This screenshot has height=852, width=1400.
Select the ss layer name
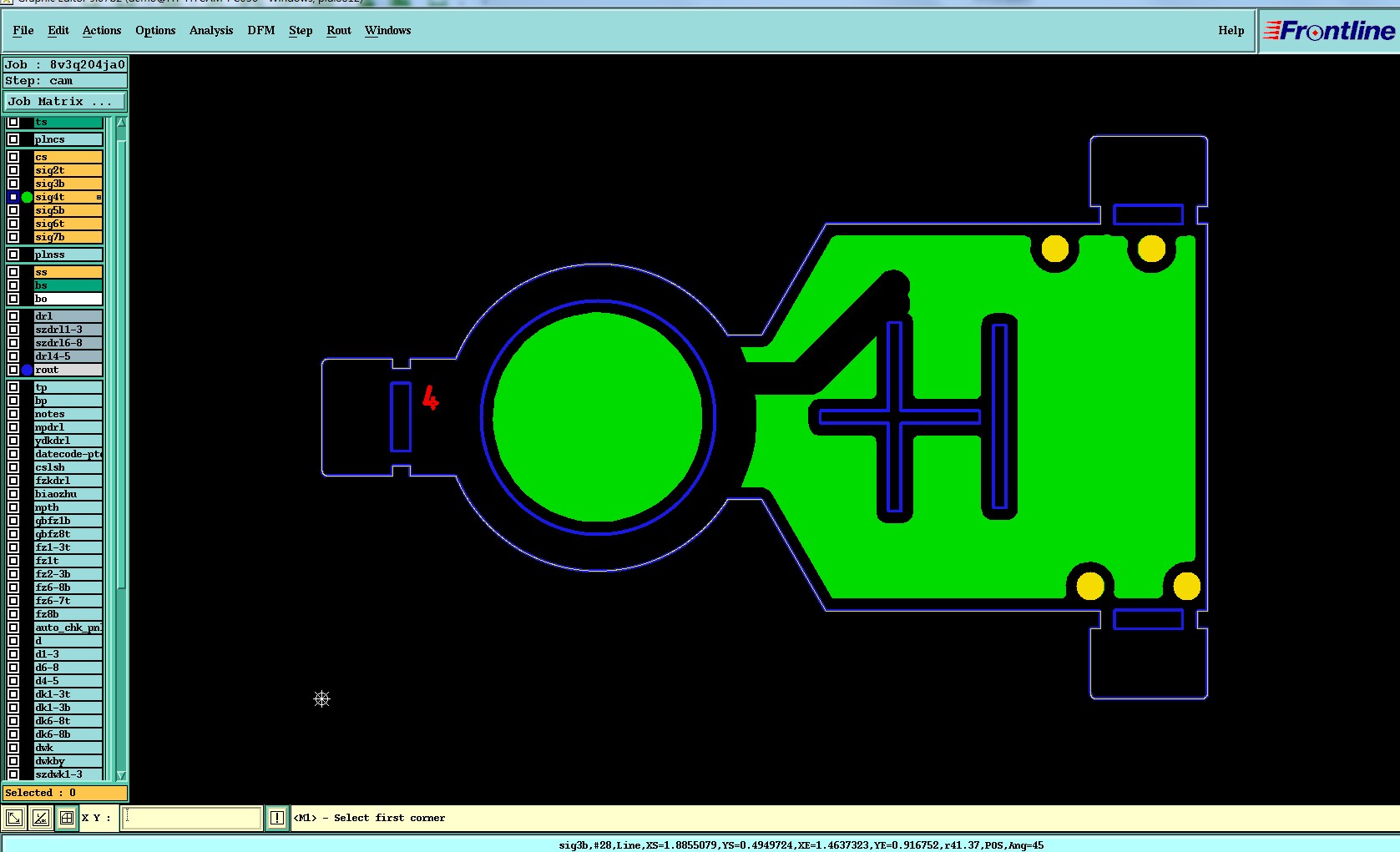(68, 272)
